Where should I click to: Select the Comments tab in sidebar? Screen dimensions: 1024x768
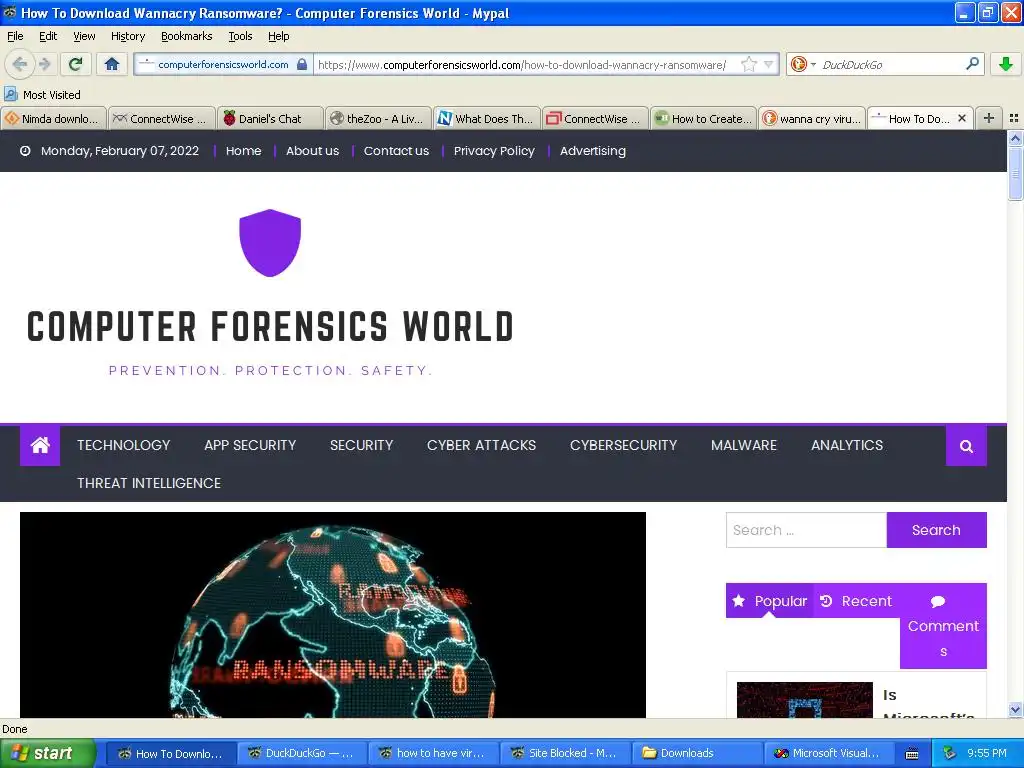[x=943, y=626]
